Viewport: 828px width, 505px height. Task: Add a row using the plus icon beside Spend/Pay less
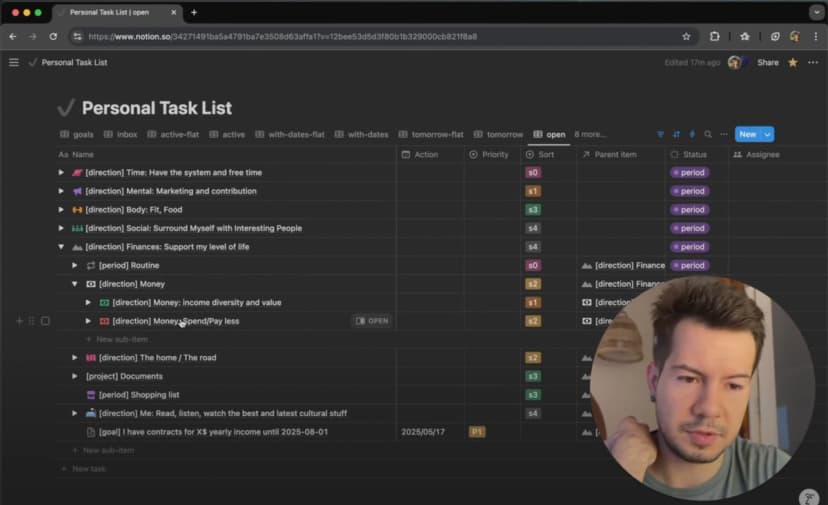[19, 321]
